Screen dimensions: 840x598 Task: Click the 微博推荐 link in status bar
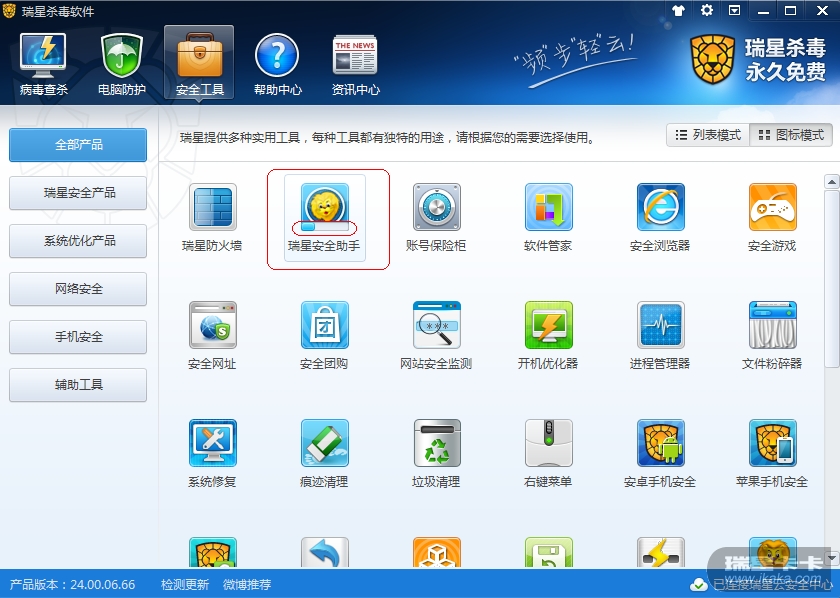tap(247, 584)
